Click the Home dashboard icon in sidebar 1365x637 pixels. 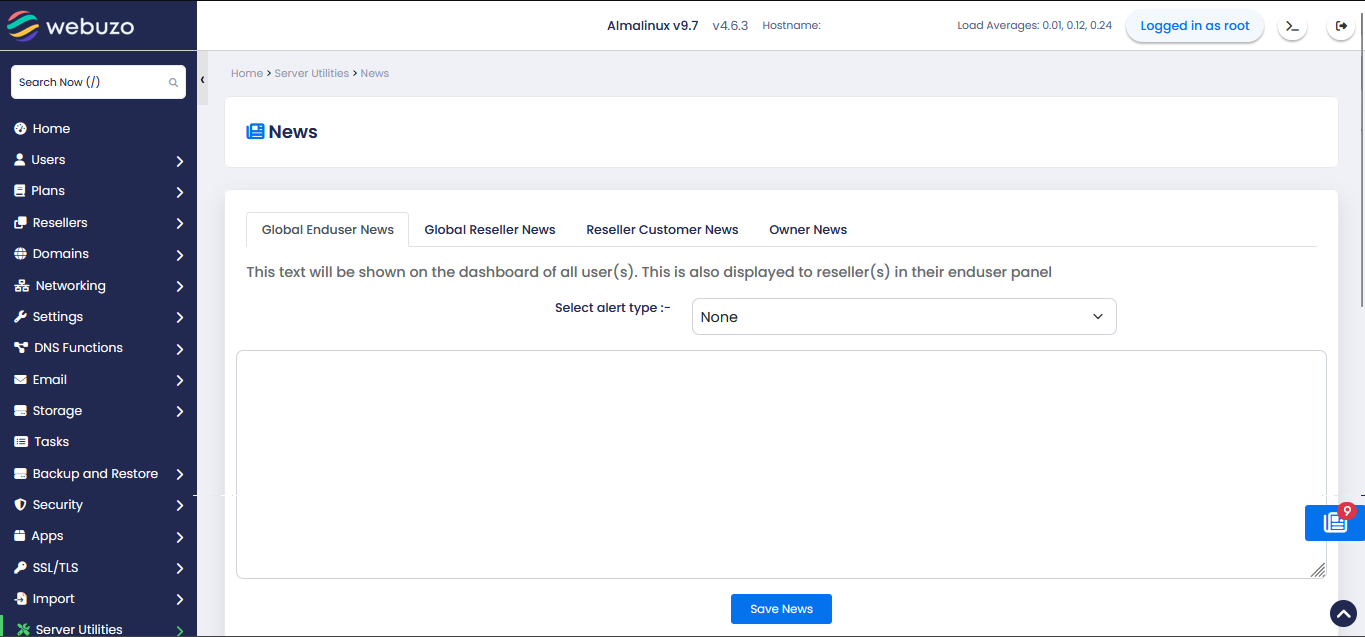coord(20,129)
